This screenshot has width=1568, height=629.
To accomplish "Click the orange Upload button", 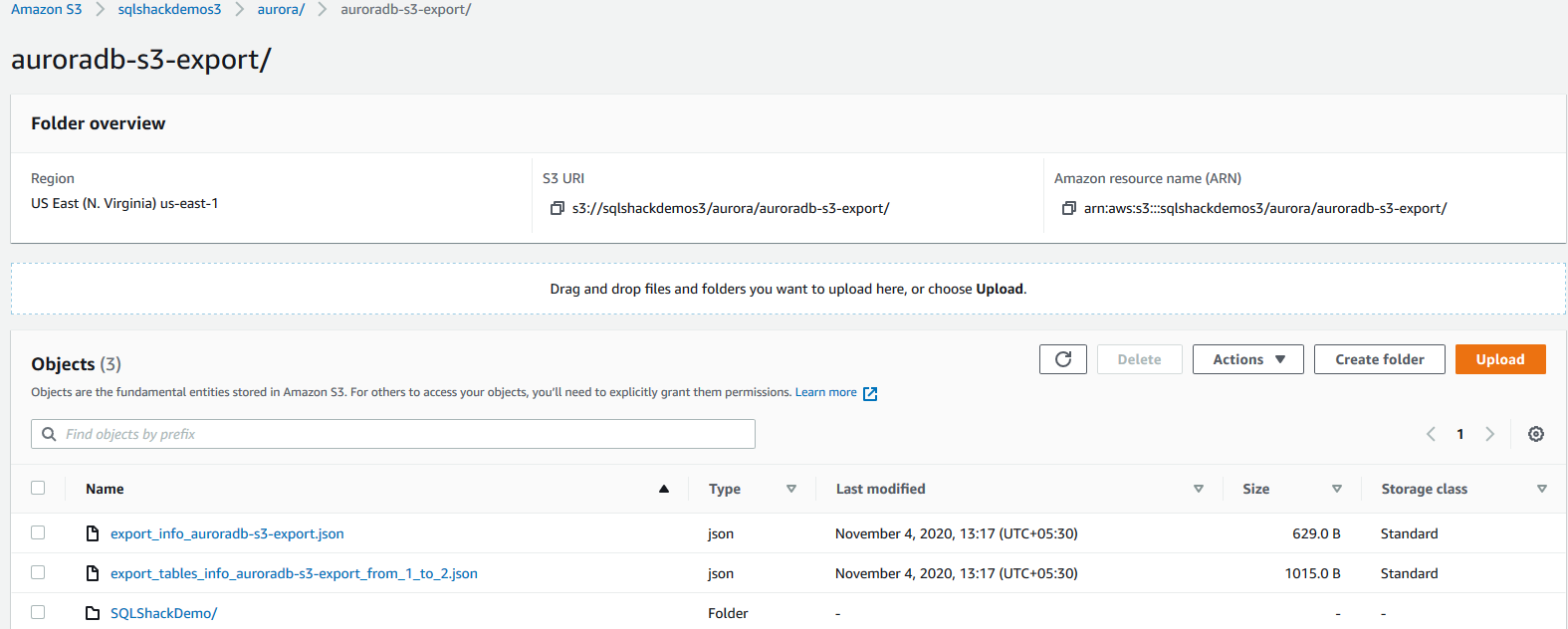I will coord(1499,359).
